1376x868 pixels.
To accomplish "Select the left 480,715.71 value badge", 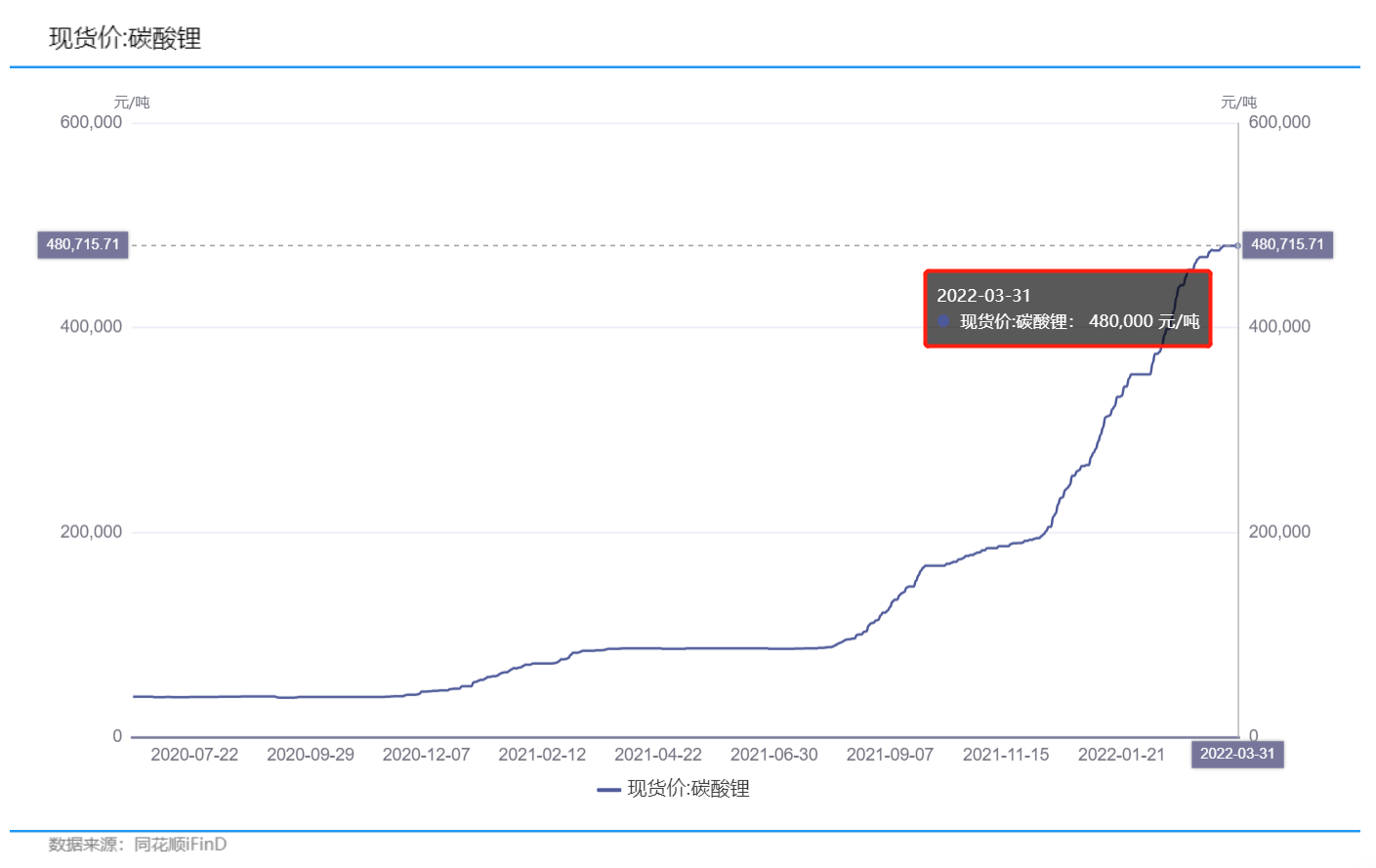I will 83,244.
